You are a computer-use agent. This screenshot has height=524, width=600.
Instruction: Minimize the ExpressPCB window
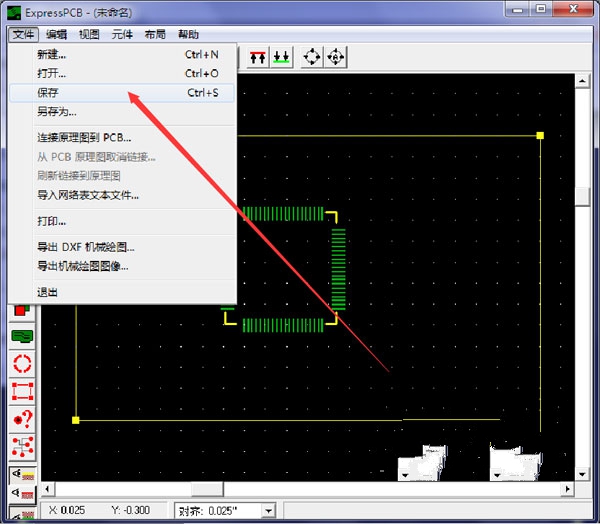pyautogui.click(x=517, y=10)
